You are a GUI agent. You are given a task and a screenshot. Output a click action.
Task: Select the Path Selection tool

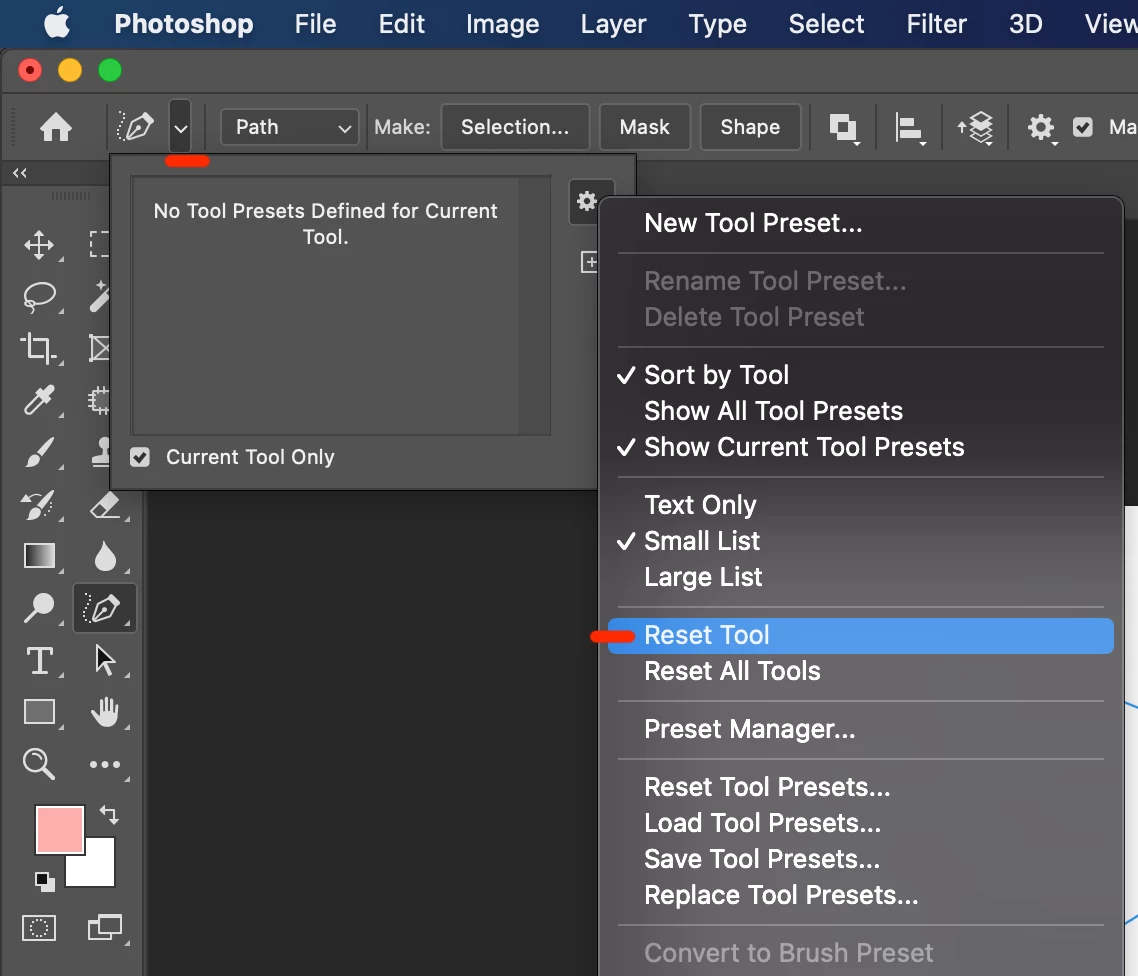point(105,660)
